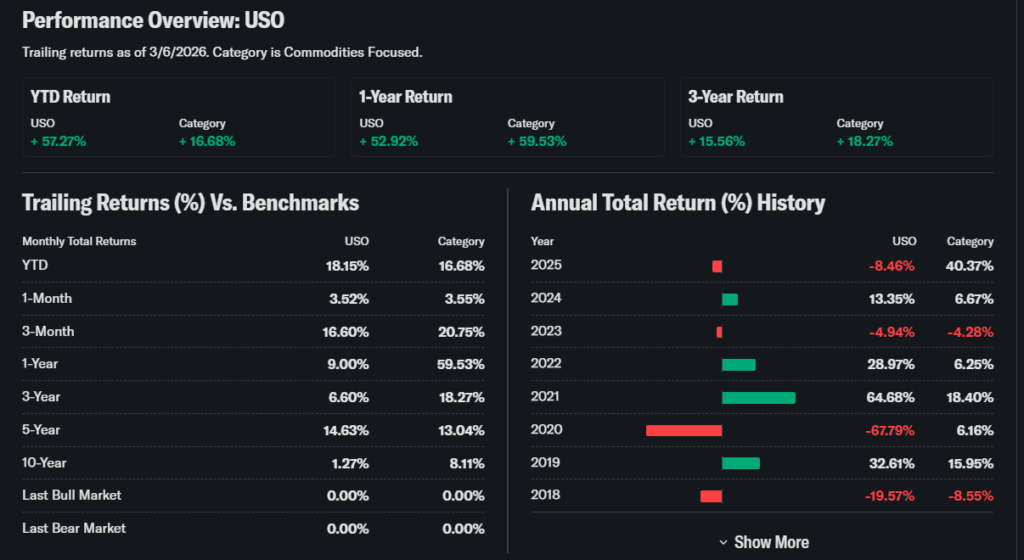Image resolution: width=1024 pixels, height=560 pixels.
Task: Click the 3-Year Return card heading
Action: tap(735, 97)
